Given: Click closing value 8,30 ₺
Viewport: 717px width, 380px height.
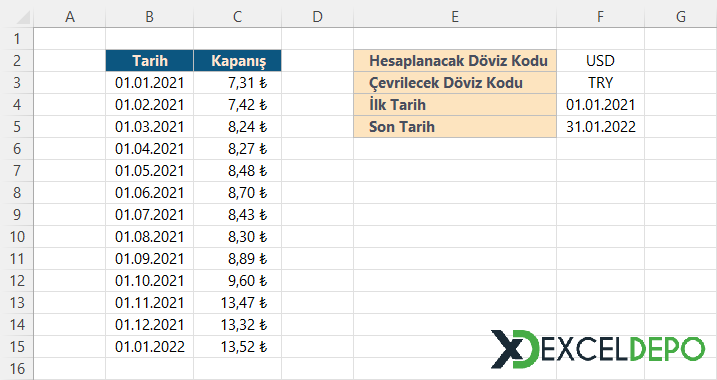Looking at the screenshot, I should click(237, 236).
